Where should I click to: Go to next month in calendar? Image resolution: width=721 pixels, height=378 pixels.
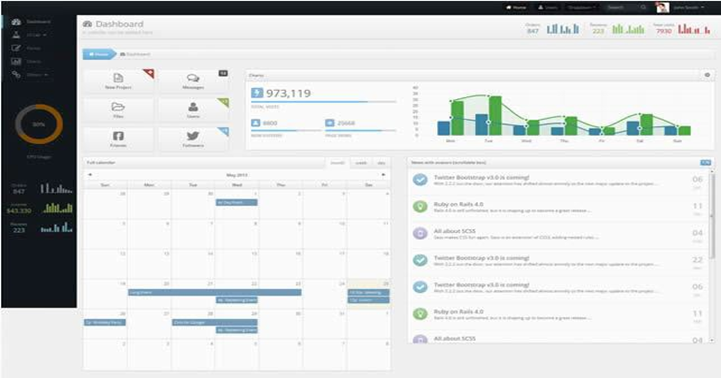click(x=383, y=175)
